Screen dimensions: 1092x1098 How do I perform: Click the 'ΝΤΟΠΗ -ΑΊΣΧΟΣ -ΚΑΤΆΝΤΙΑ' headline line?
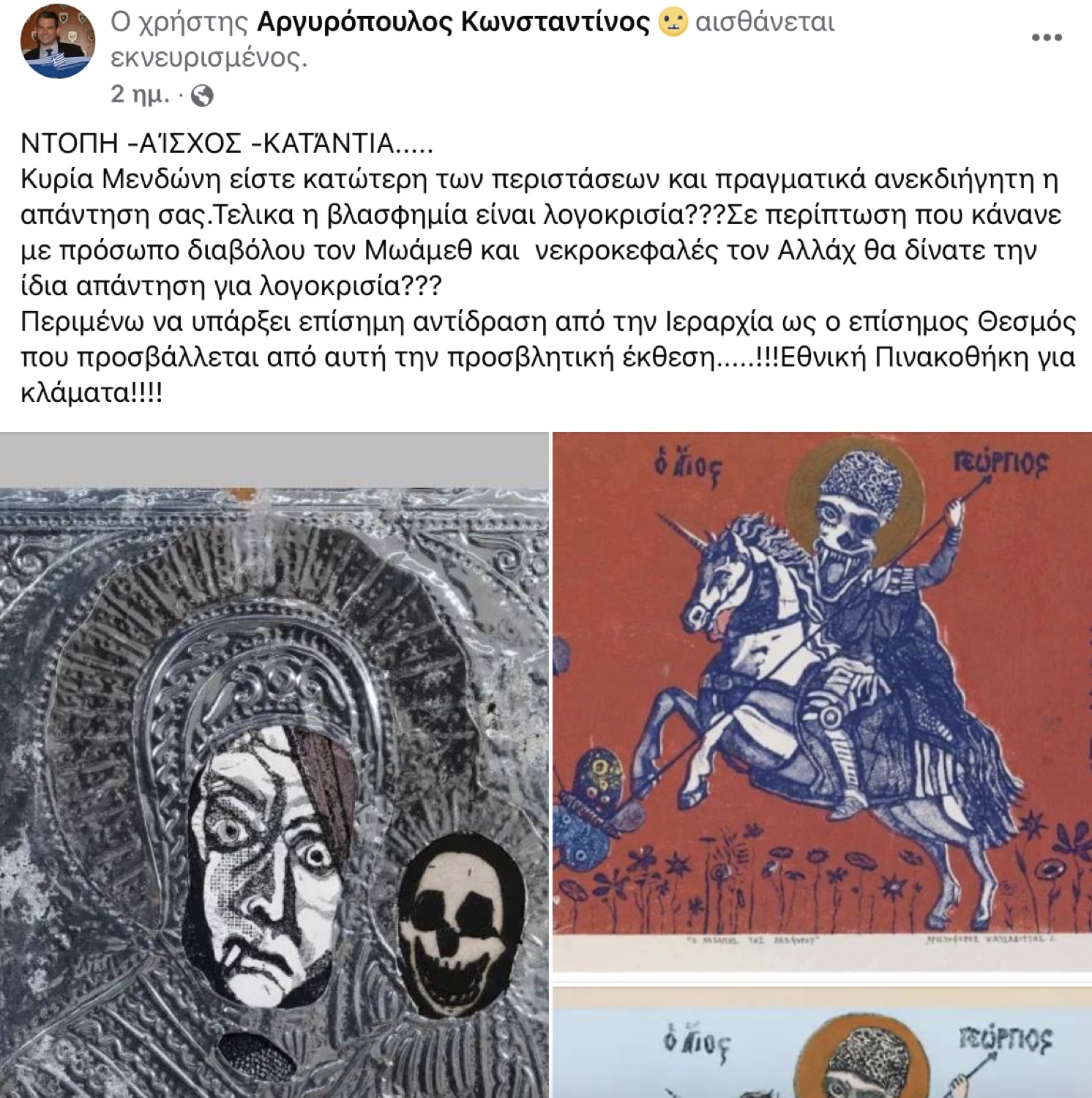(x=227, y=143)
